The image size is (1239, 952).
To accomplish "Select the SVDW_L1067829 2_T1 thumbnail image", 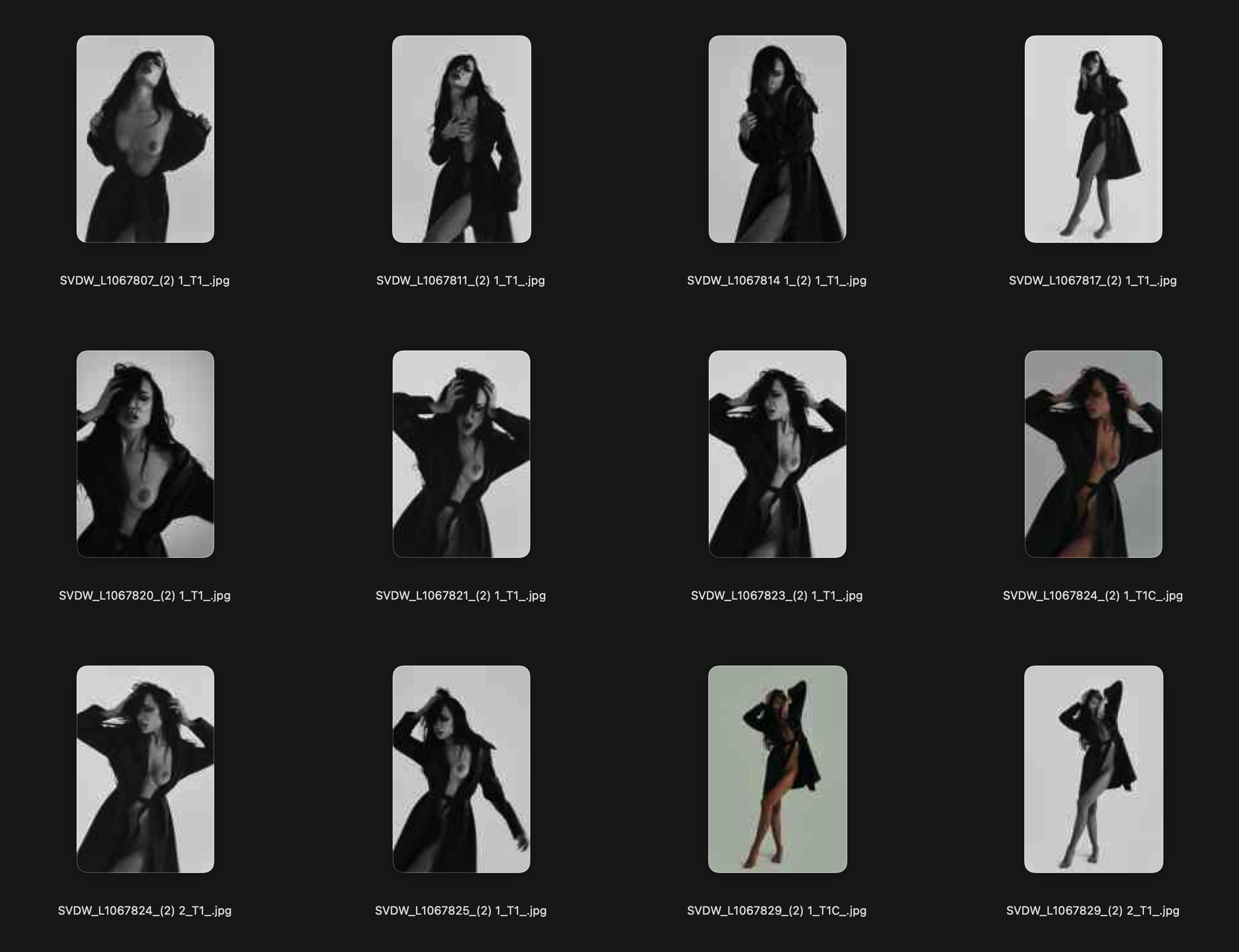I will coord(1093,769).
